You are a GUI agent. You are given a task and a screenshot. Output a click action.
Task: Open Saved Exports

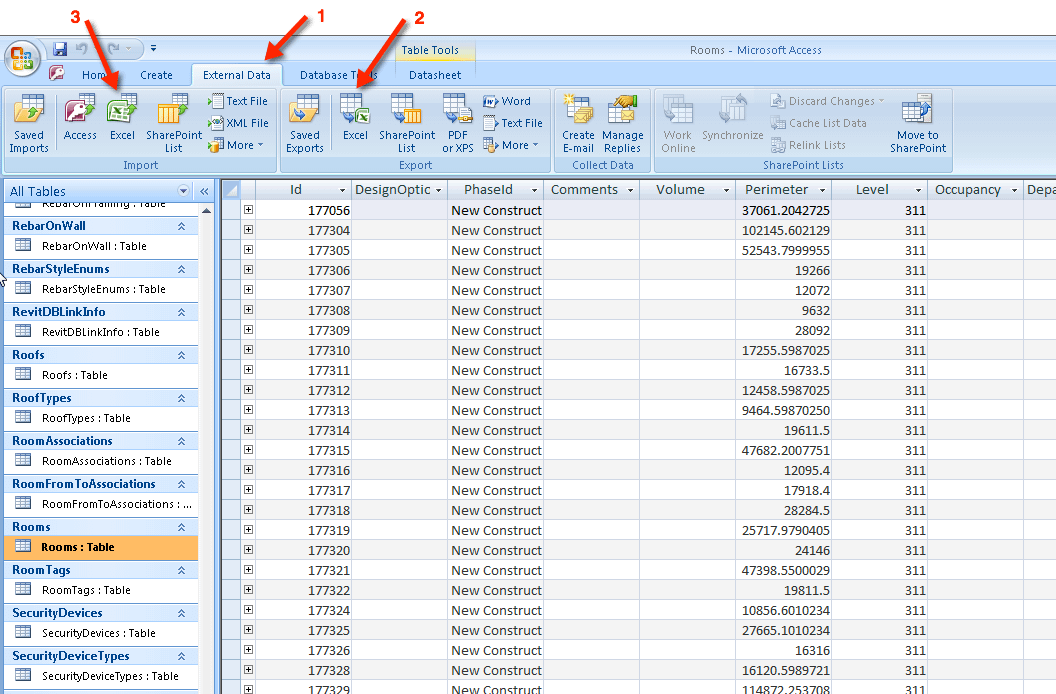(304, 123)
